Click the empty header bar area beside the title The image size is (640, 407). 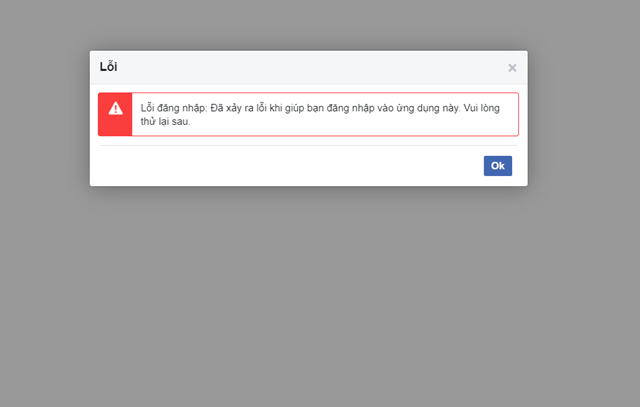coord(300,67)
